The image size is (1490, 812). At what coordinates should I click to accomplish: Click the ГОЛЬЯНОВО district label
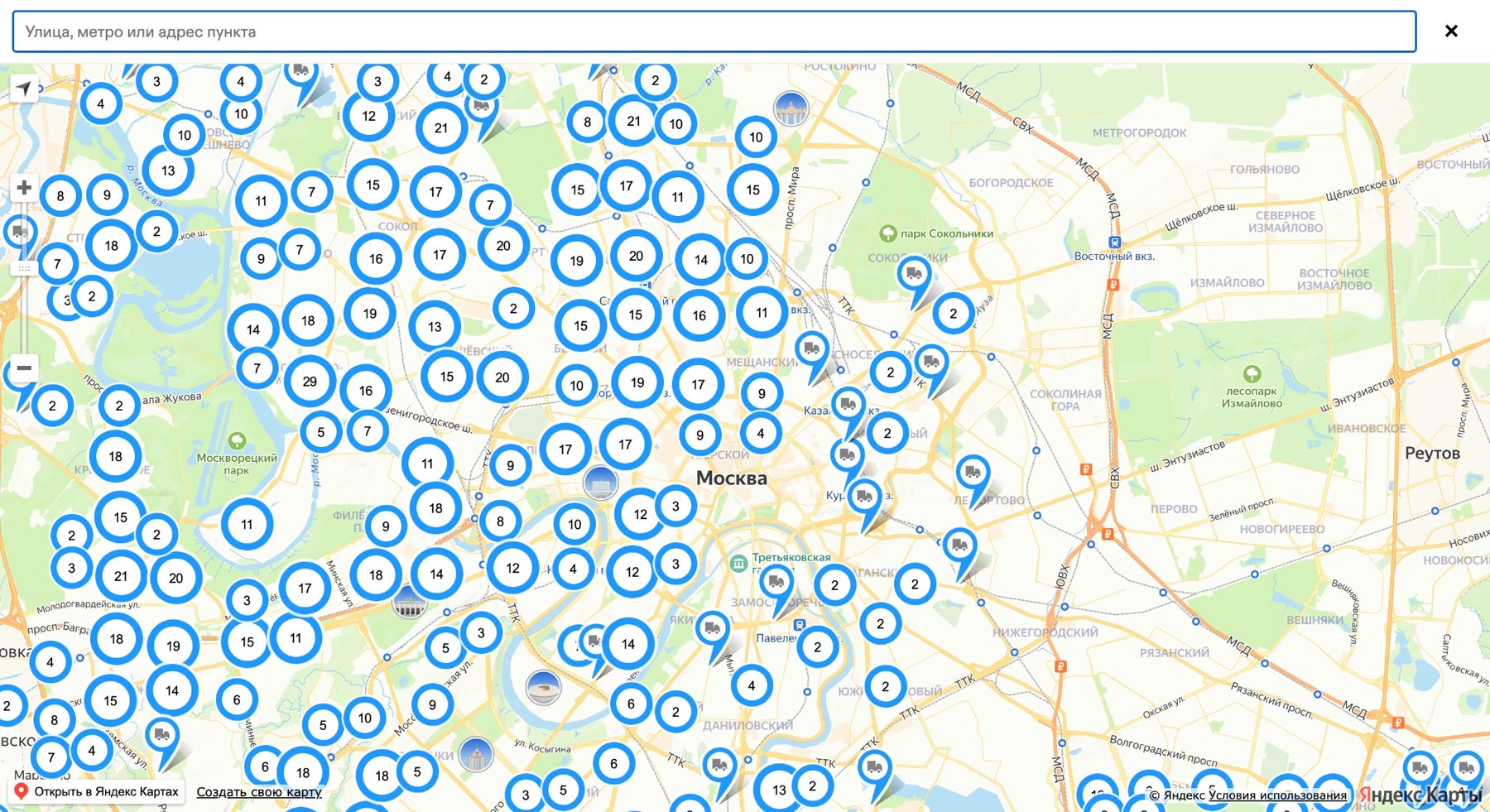1265,169
